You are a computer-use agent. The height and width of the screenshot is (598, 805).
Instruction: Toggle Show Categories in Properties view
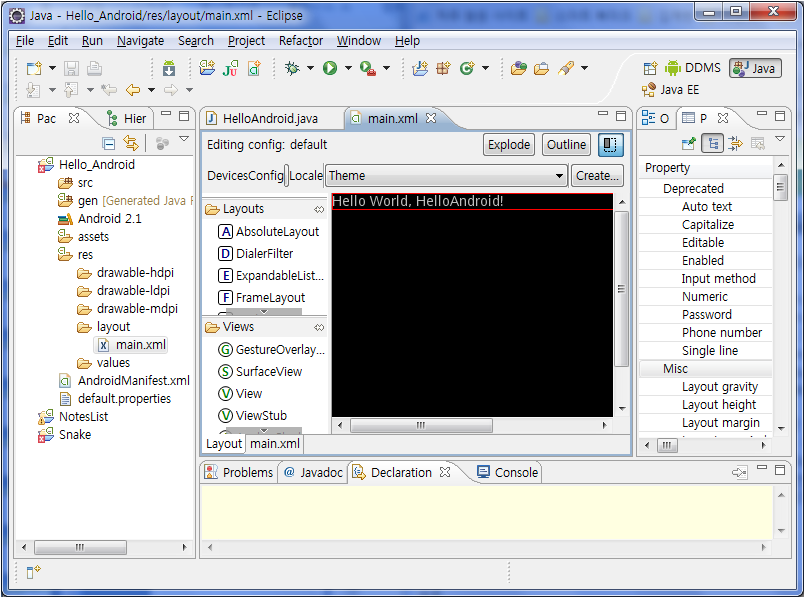[x=713, y=143]
